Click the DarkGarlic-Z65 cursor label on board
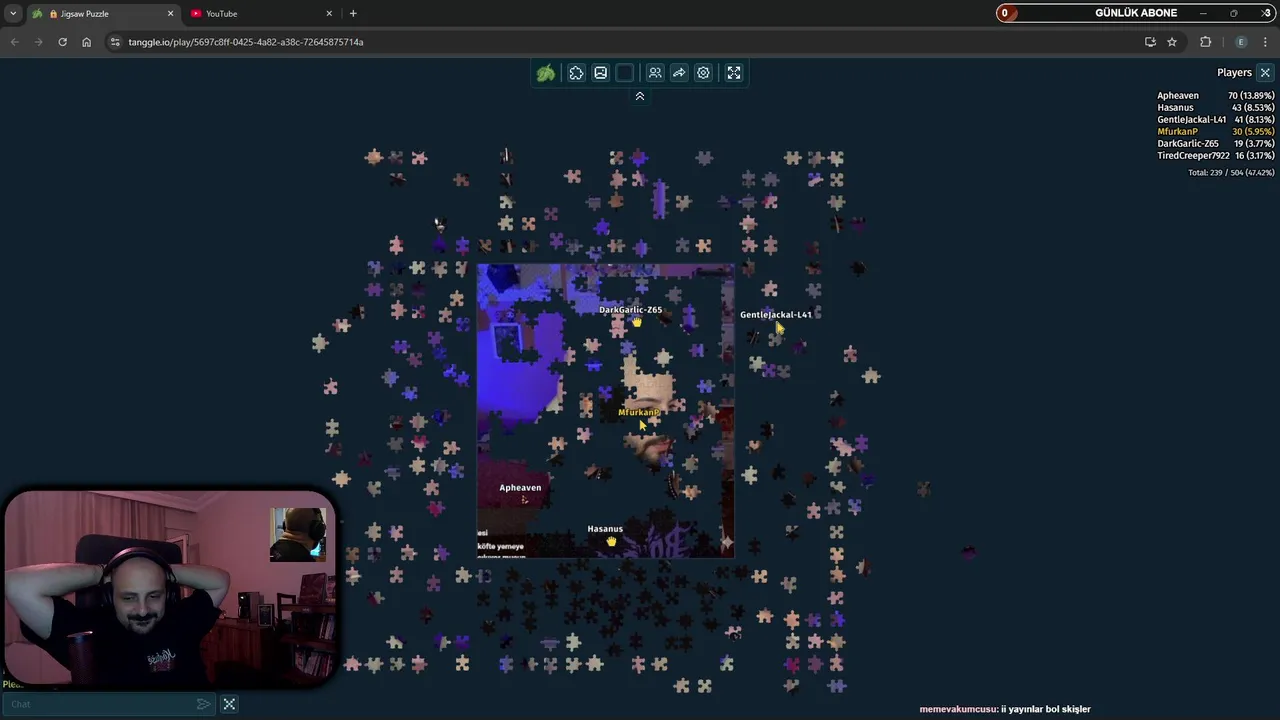 click(630, 310)
